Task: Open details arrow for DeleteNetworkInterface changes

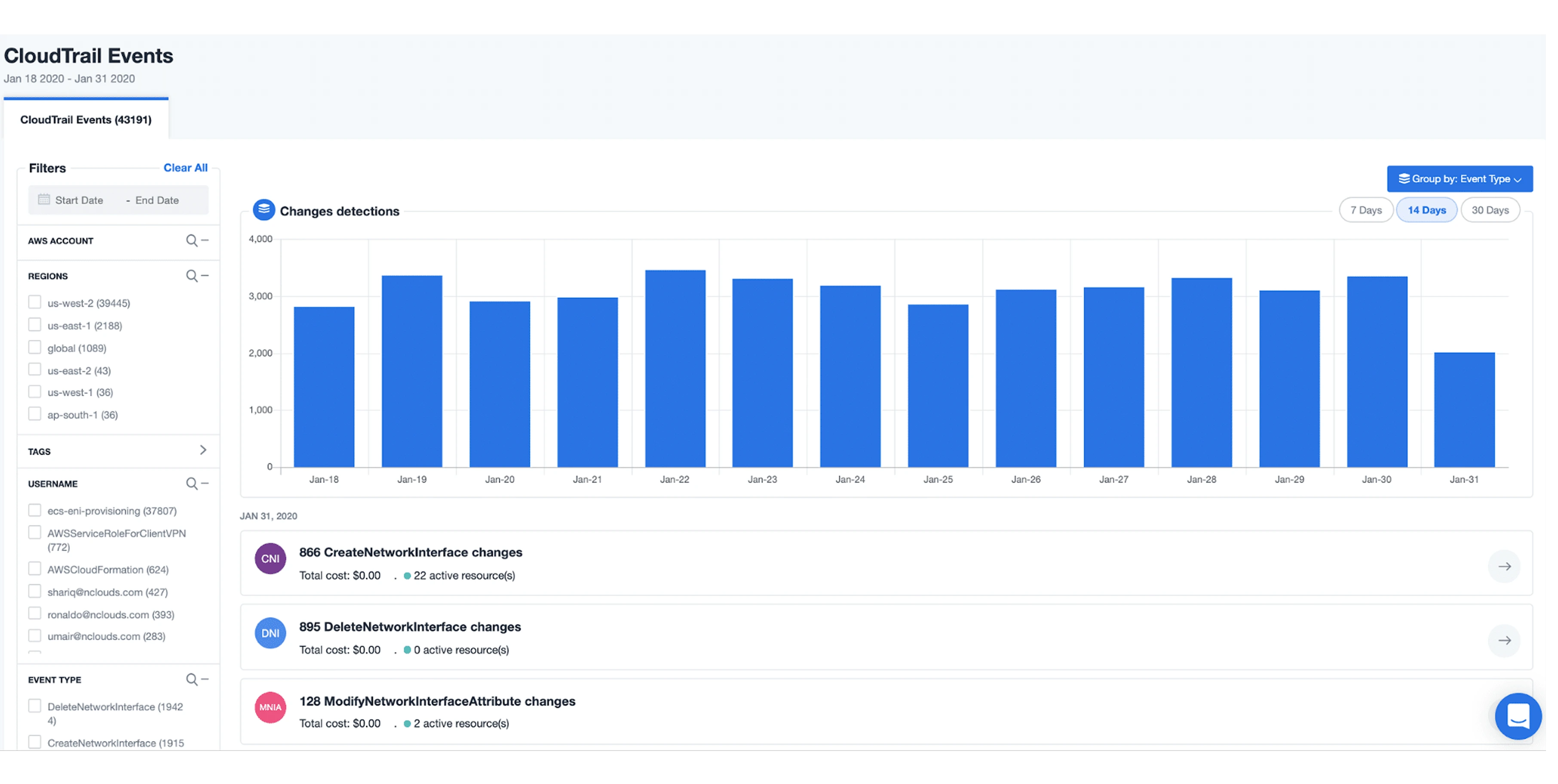Action: (x=1504, y=640)
